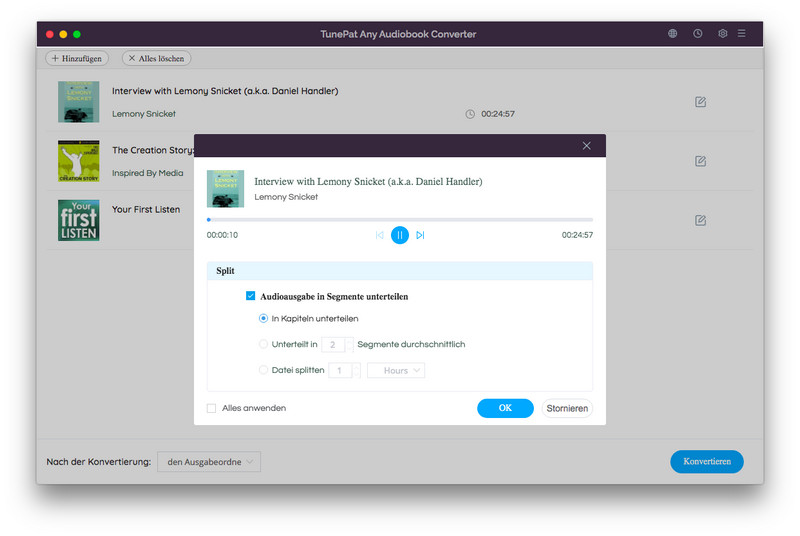The height and width of the screenshot is (536, 800).
Task: Click the Split section header
Action: click(400, 271)
